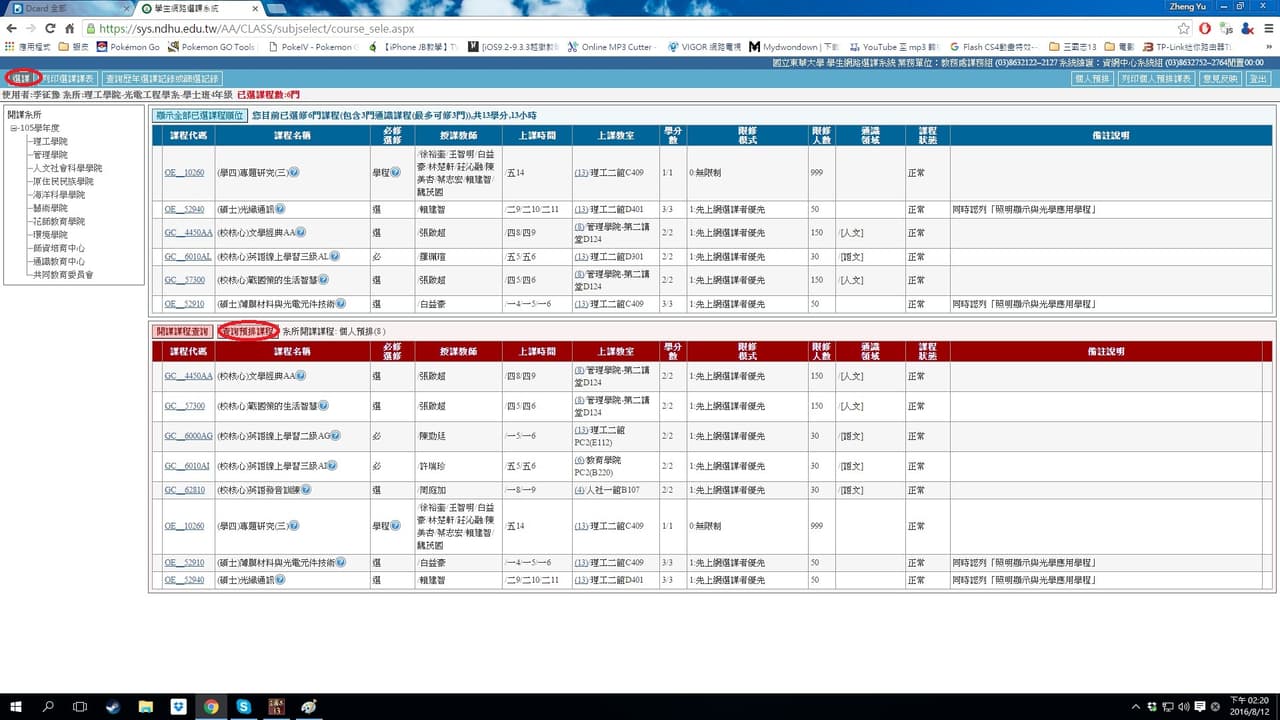This screenshot has width=1280, height=720.
Task: Open the new tab button
Action: click(x=276, y=8)
